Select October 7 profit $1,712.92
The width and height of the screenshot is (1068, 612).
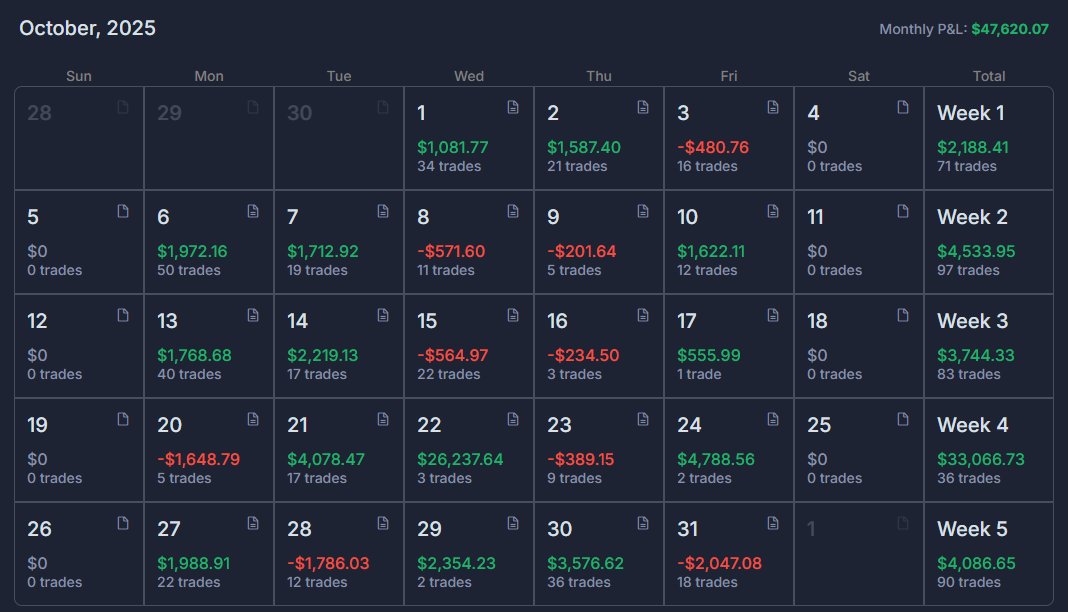[x=323, y=251]
